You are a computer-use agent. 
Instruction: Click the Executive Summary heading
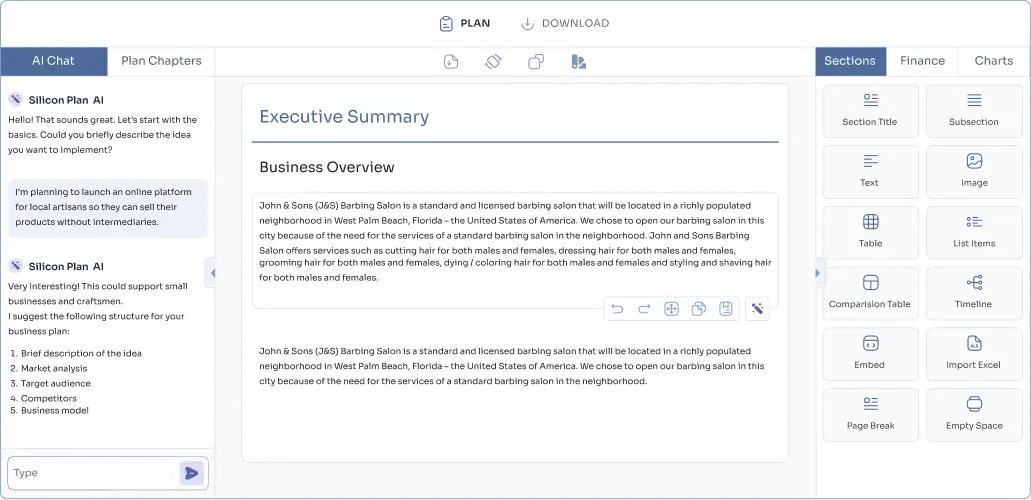[344, 116]
